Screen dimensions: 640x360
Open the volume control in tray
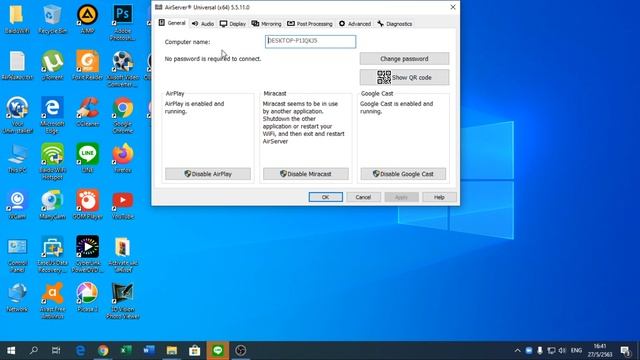(562, 350)
